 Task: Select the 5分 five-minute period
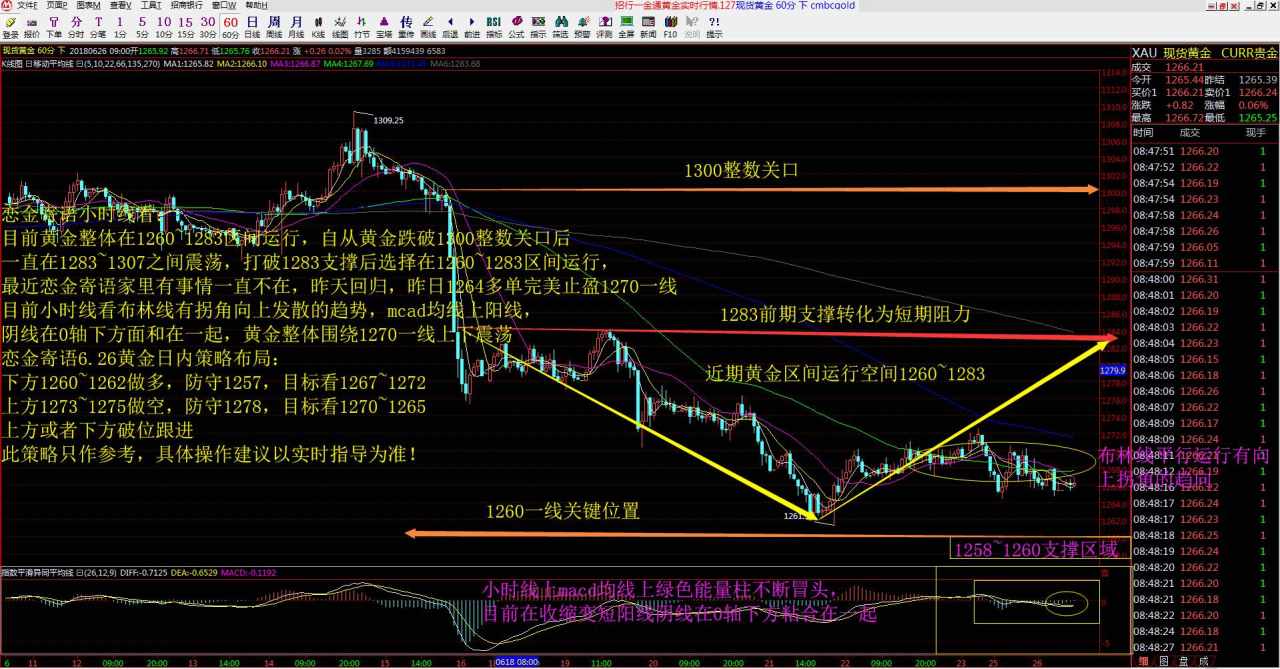[142, 27]
